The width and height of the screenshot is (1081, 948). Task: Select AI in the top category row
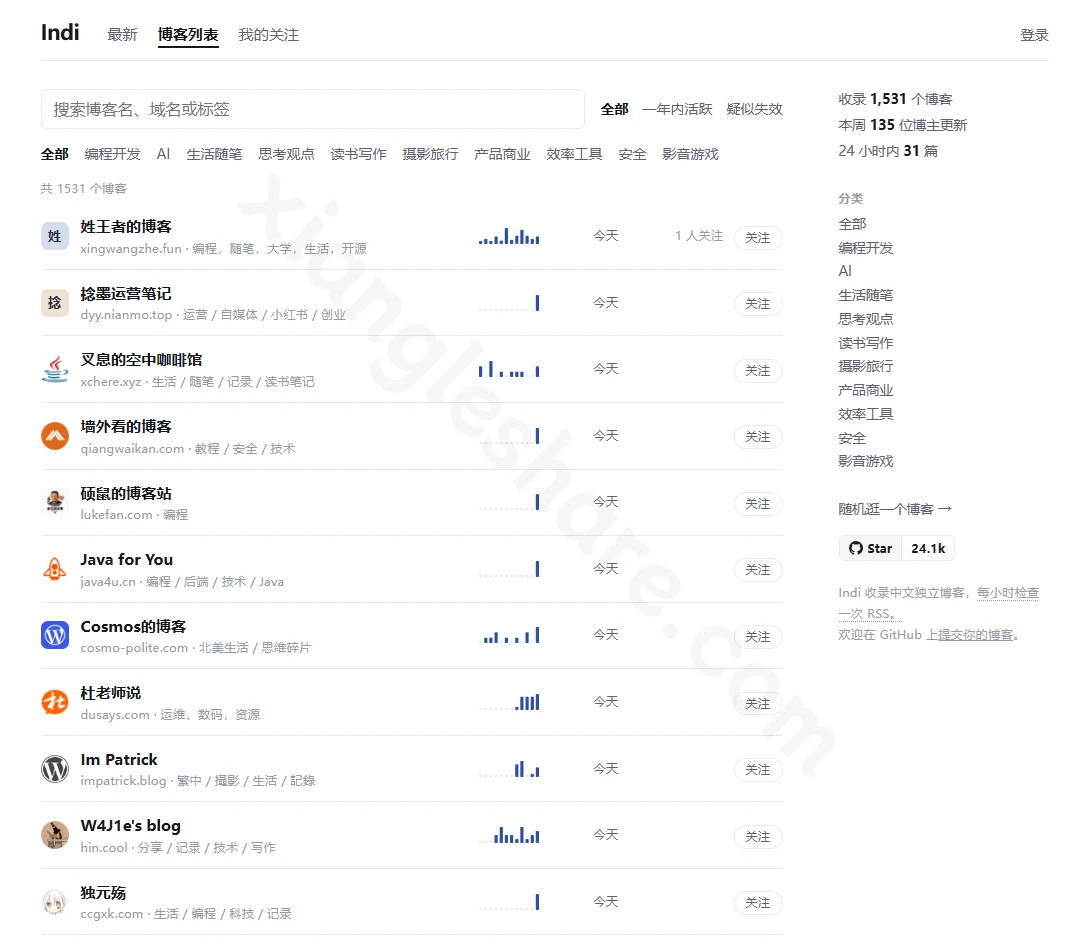163,154
